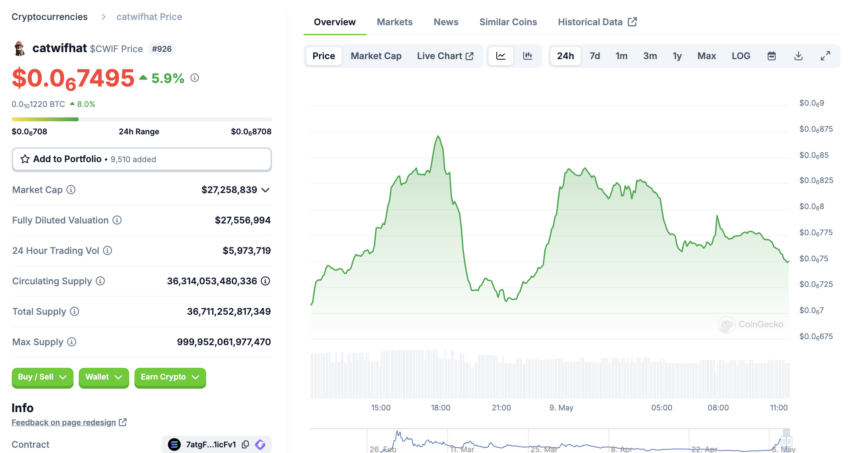Toggle LOG scale on chart
This screenshot has height=453, width=850.
click(x=740, y=56)
